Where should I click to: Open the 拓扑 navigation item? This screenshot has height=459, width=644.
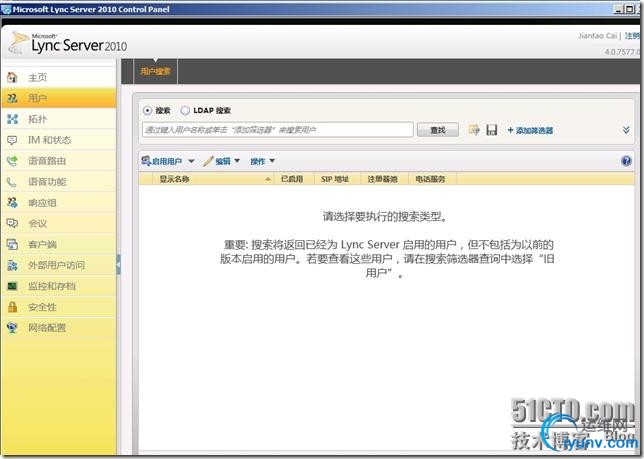pos(59,119)
